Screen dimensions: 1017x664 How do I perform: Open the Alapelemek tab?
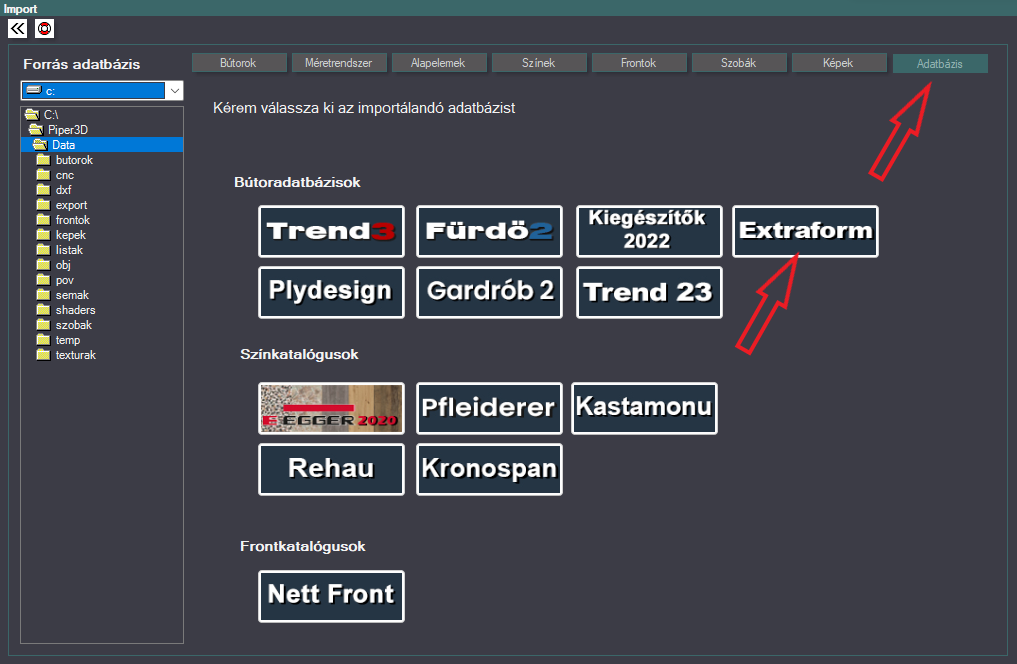[438, 63]
